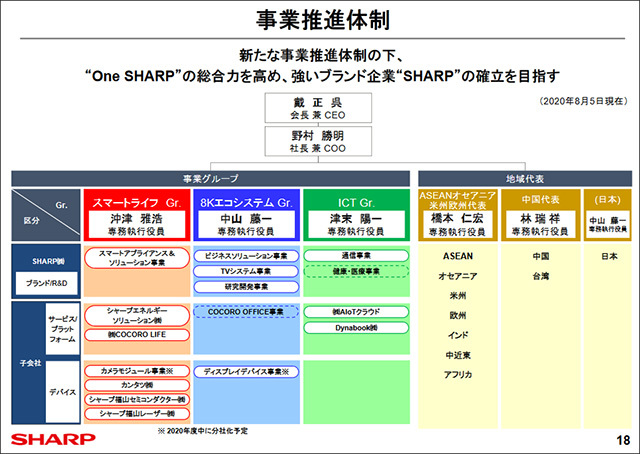
Task: Click the シャープエネルギーソリューション pill
Action: pyautogui.click(x=137, y=316)
